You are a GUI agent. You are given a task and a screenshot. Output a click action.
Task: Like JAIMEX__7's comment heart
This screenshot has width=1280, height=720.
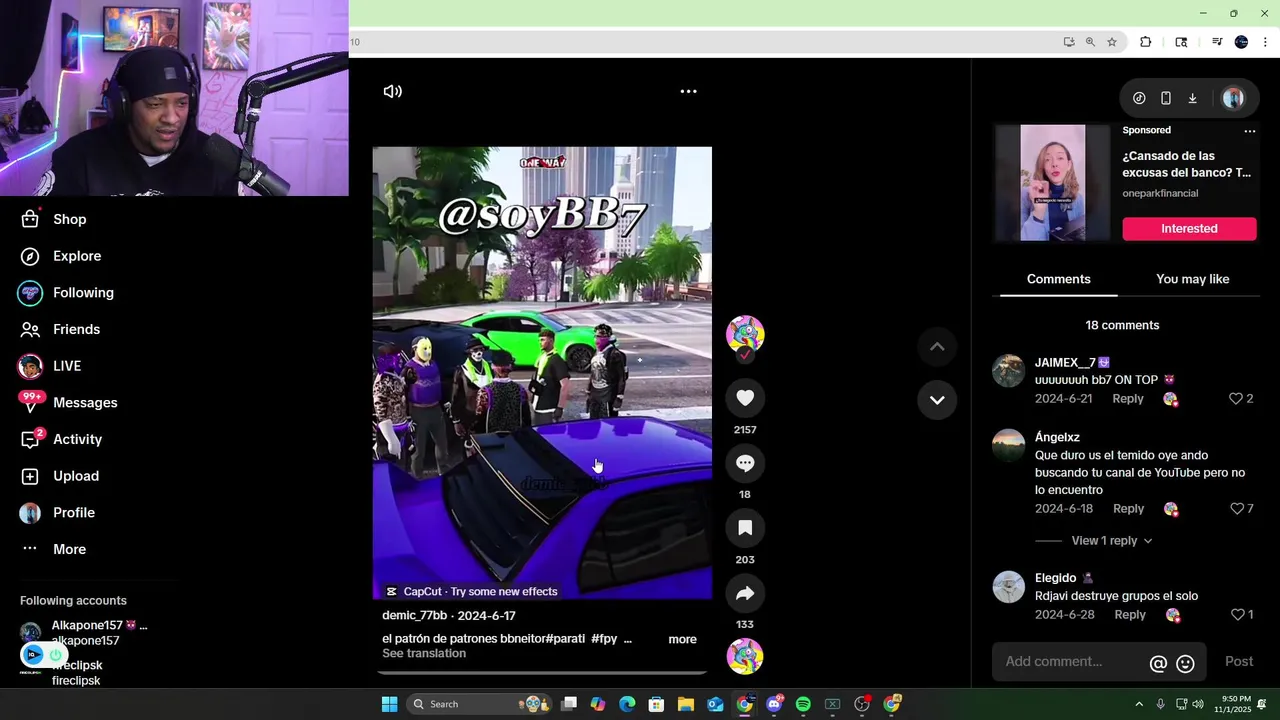coord(1235,399)
